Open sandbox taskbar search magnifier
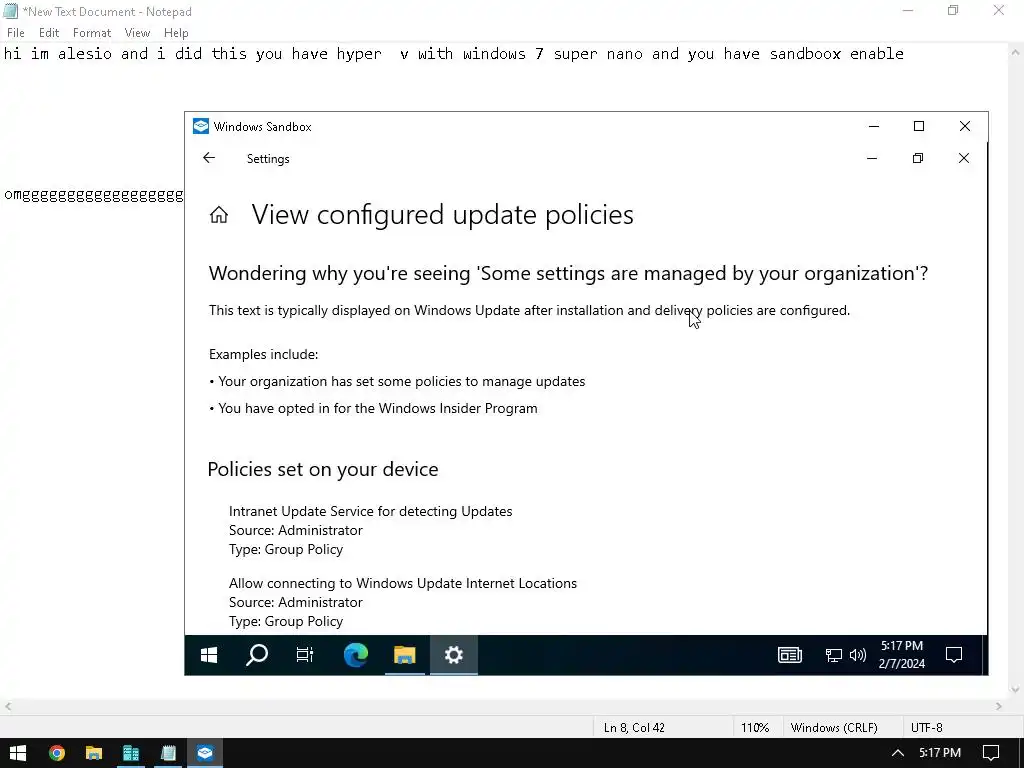 [x=257, y=655]
